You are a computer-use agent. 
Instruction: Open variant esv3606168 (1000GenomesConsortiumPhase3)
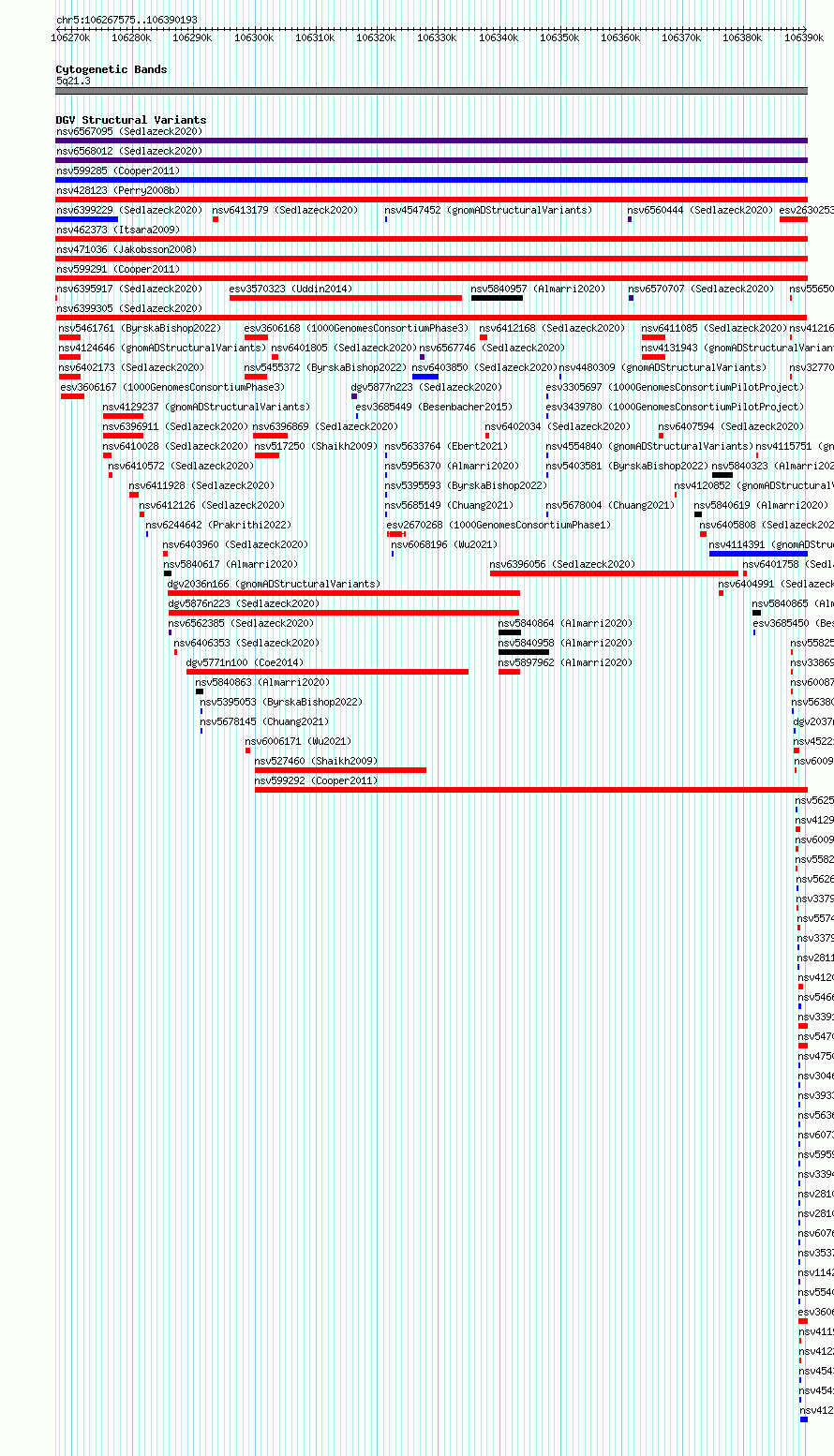(x=356, y=328)
